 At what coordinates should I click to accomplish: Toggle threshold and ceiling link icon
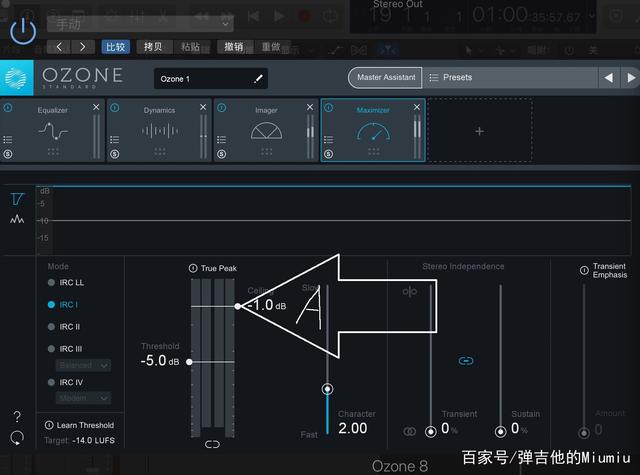(212, 444)
